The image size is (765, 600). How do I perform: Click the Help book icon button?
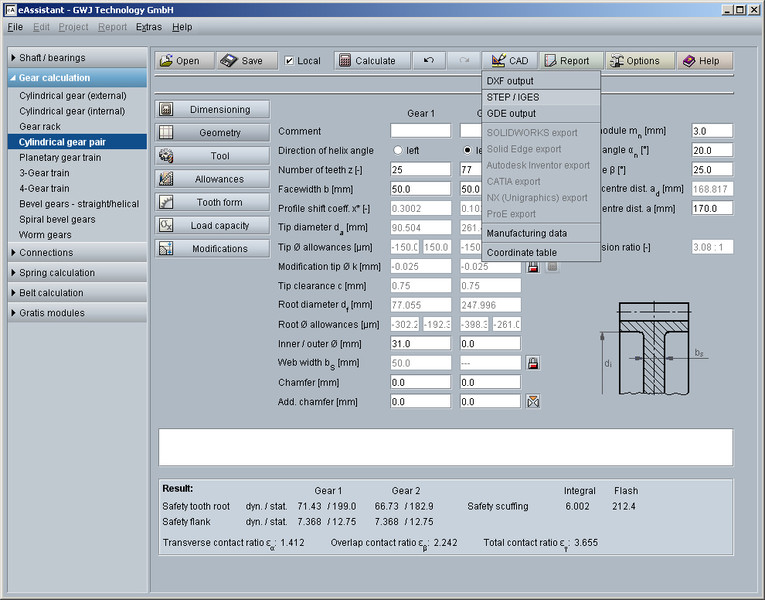pos(703,61)
